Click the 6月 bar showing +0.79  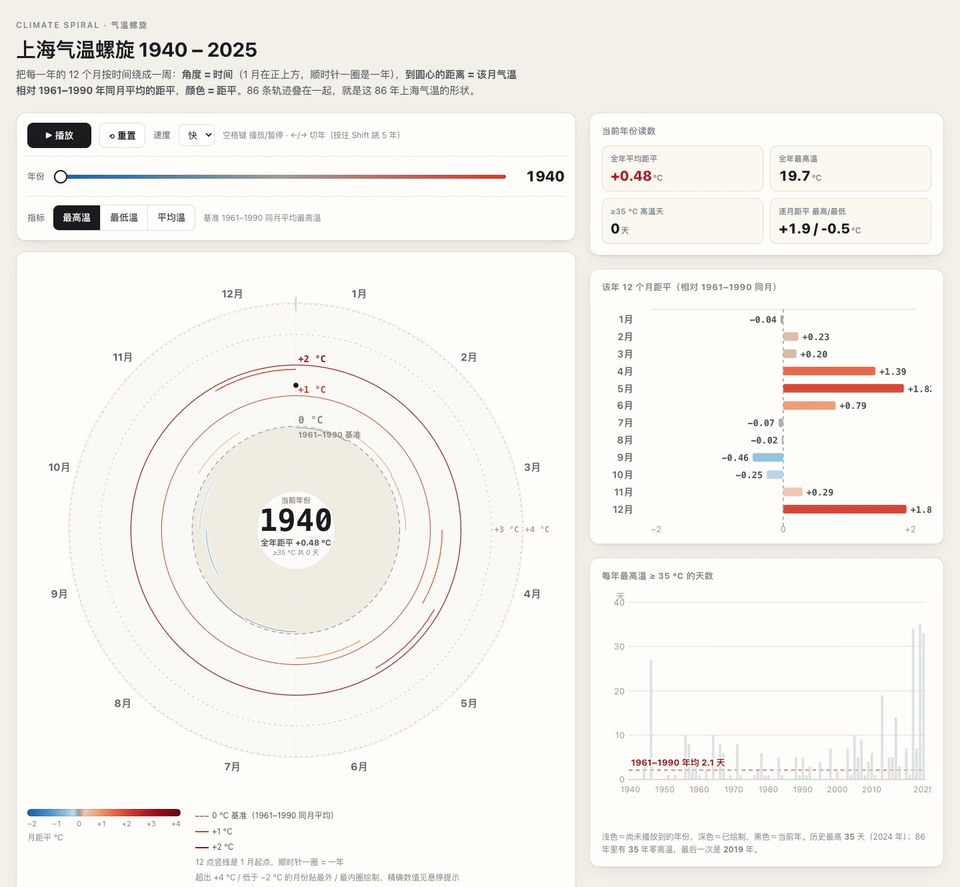tap(809, 405)
